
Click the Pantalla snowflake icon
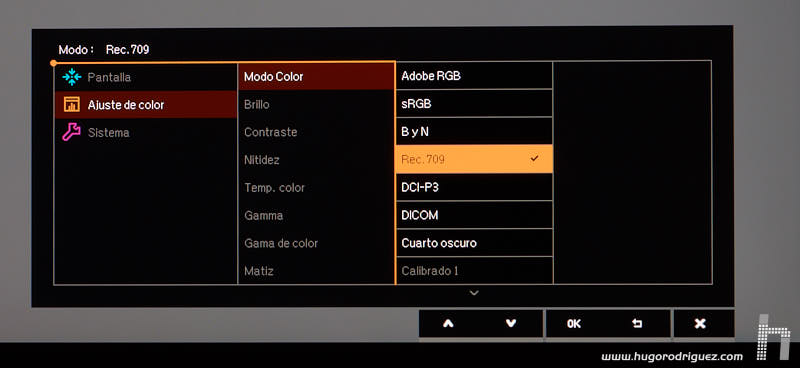72,77
